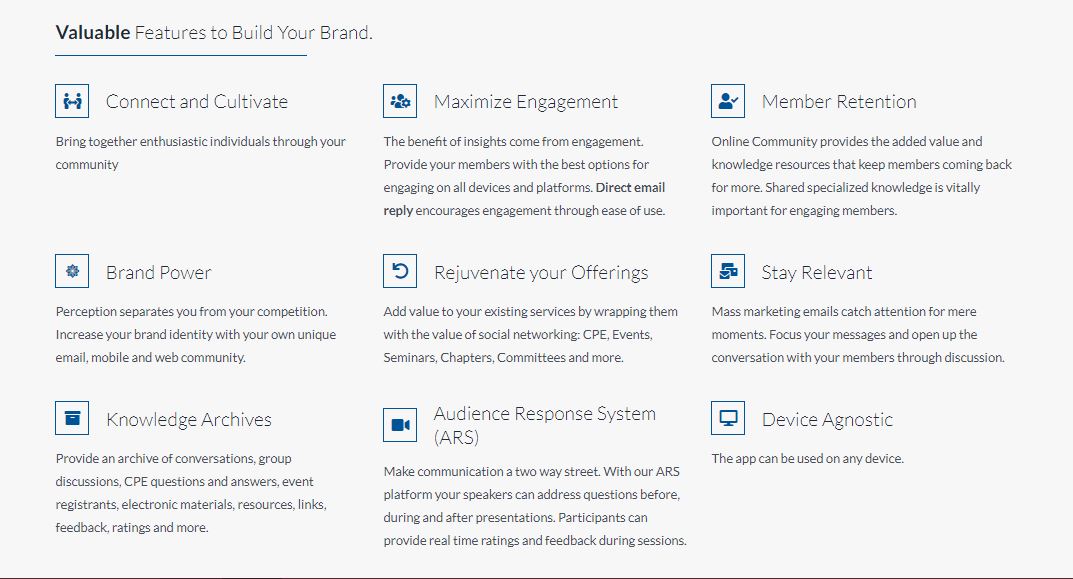Click the Knowledge Archives archive box icon

pos(72,419)
